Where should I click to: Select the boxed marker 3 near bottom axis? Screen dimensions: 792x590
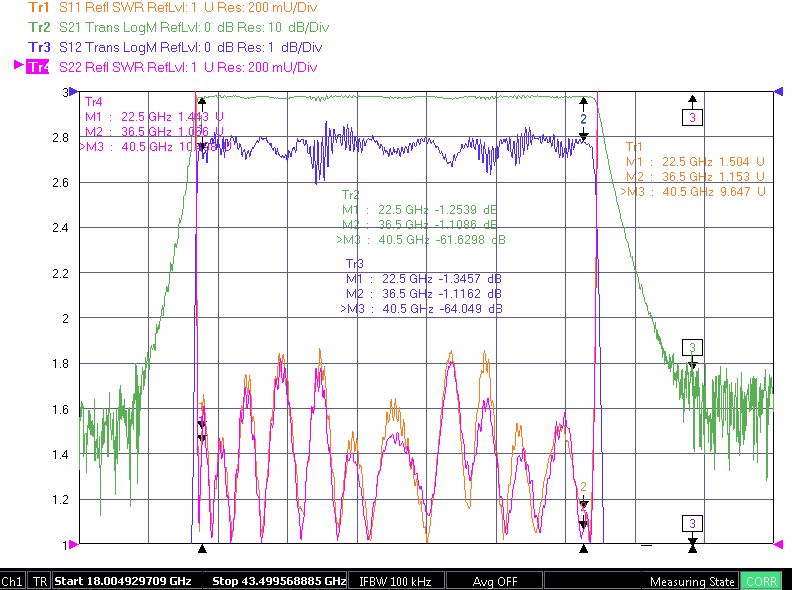[692, 523]
